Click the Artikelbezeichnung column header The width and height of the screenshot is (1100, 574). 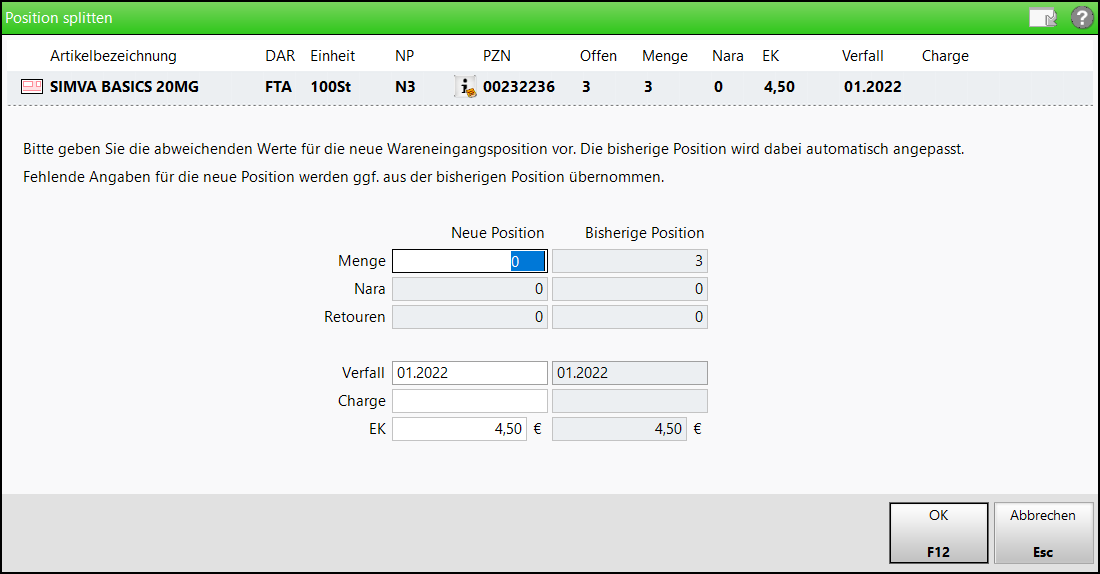pyautogui.click(x=113, y=56)
